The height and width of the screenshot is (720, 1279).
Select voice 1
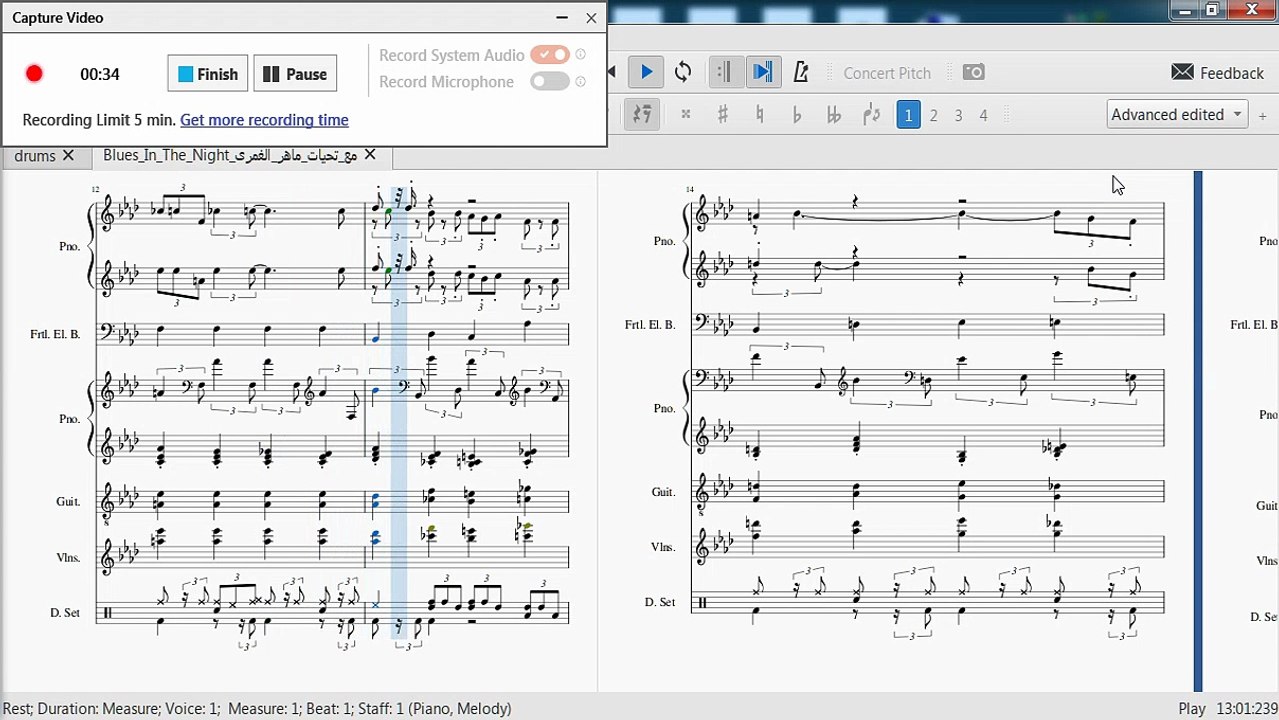pyautogui.click(x=908, y=115)
